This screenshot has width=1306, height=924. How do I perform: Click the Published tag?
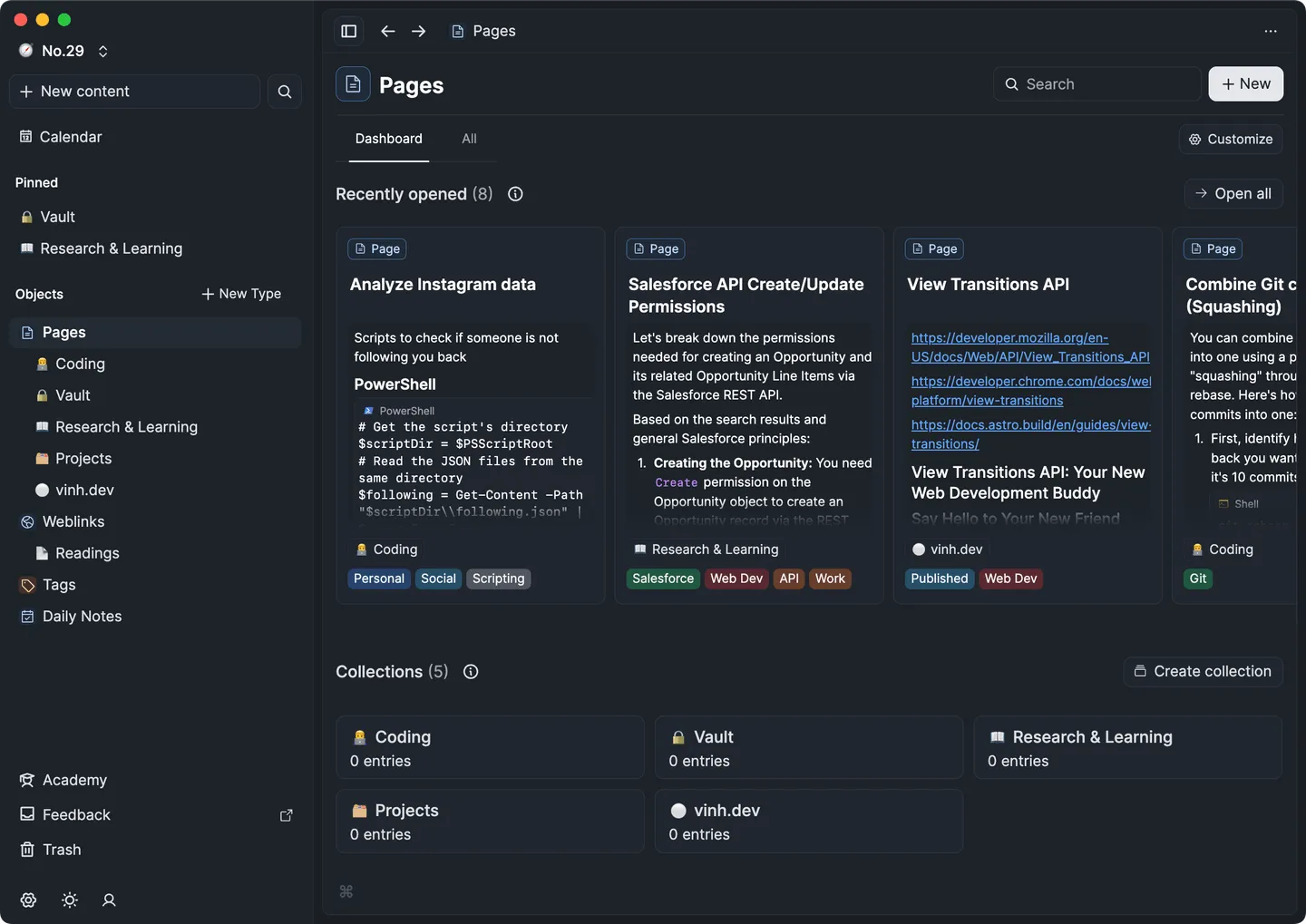click(x=940, y=579)
